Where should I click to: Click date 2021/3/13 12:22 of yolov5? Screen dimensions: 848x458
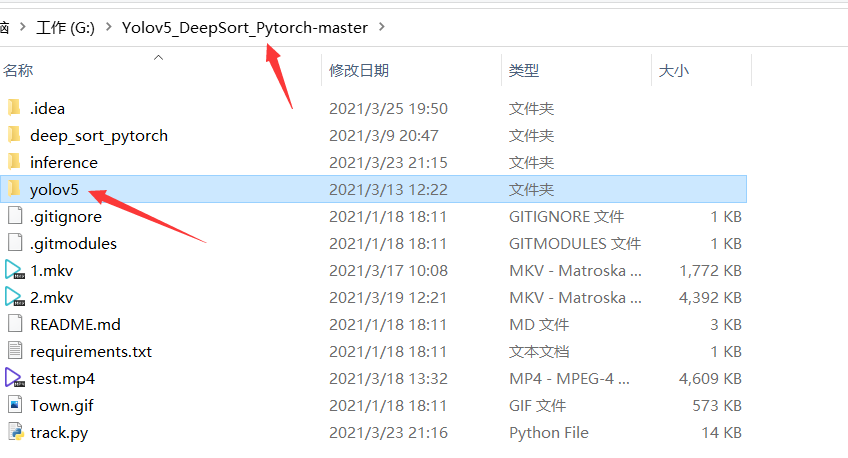(388, 190)
